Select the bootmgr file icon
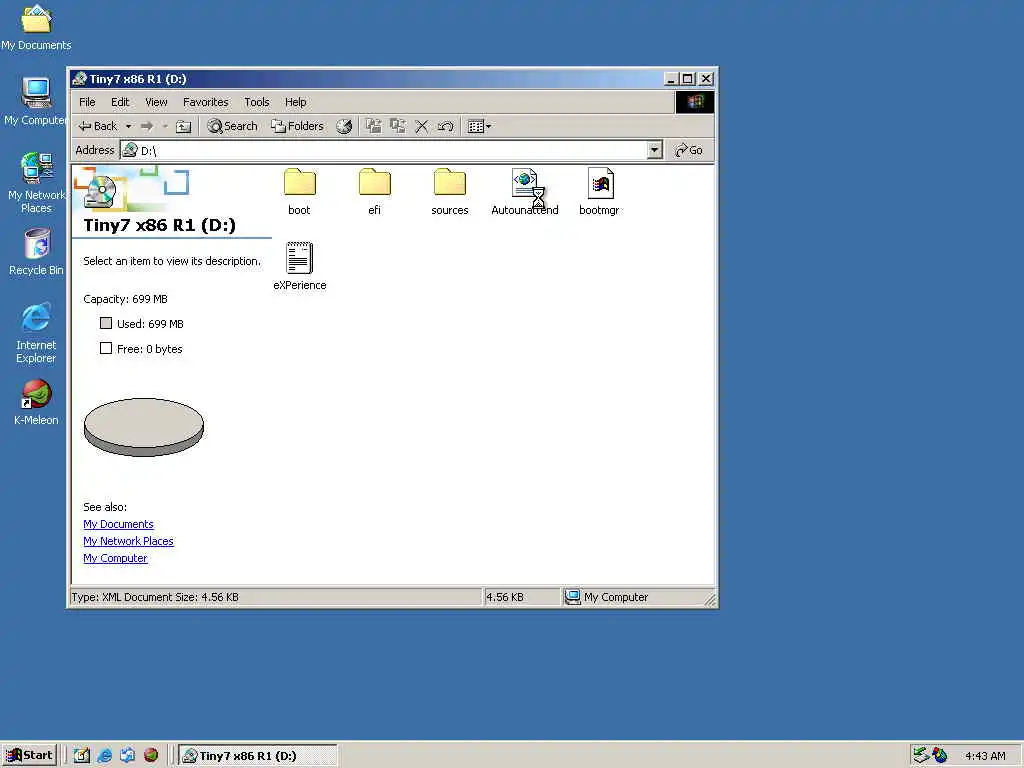This screenshot has height=768, width=1024. [600, 184]
